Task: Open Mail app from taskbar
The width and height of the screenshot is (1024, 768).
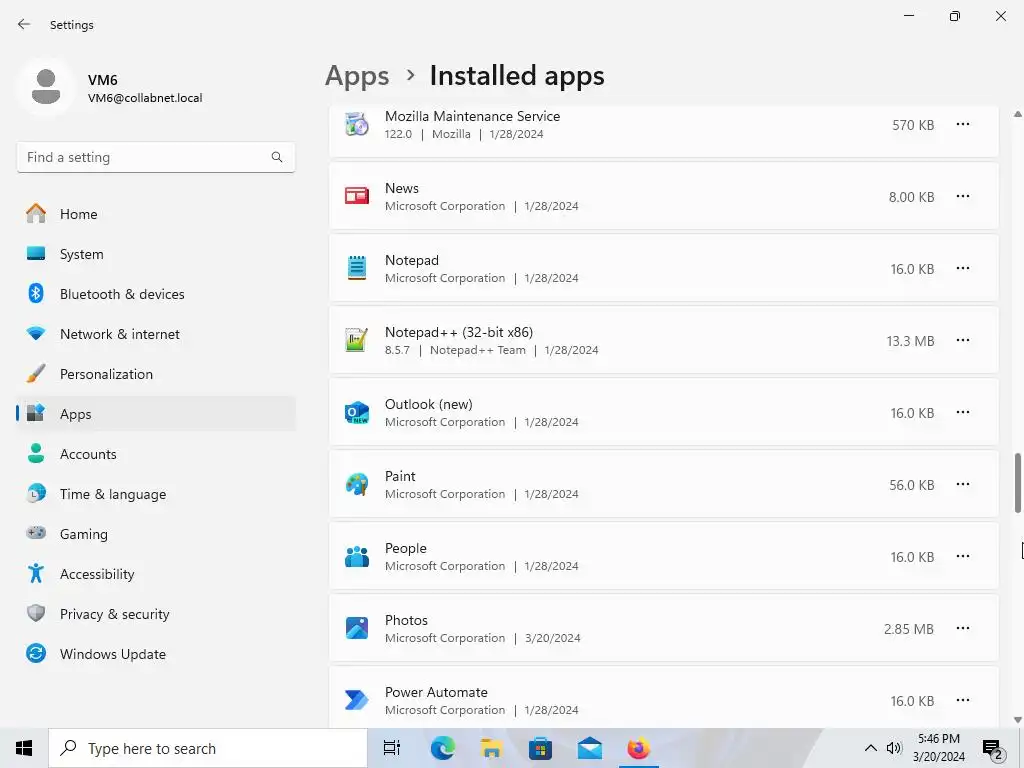Action: pos(589,748)
